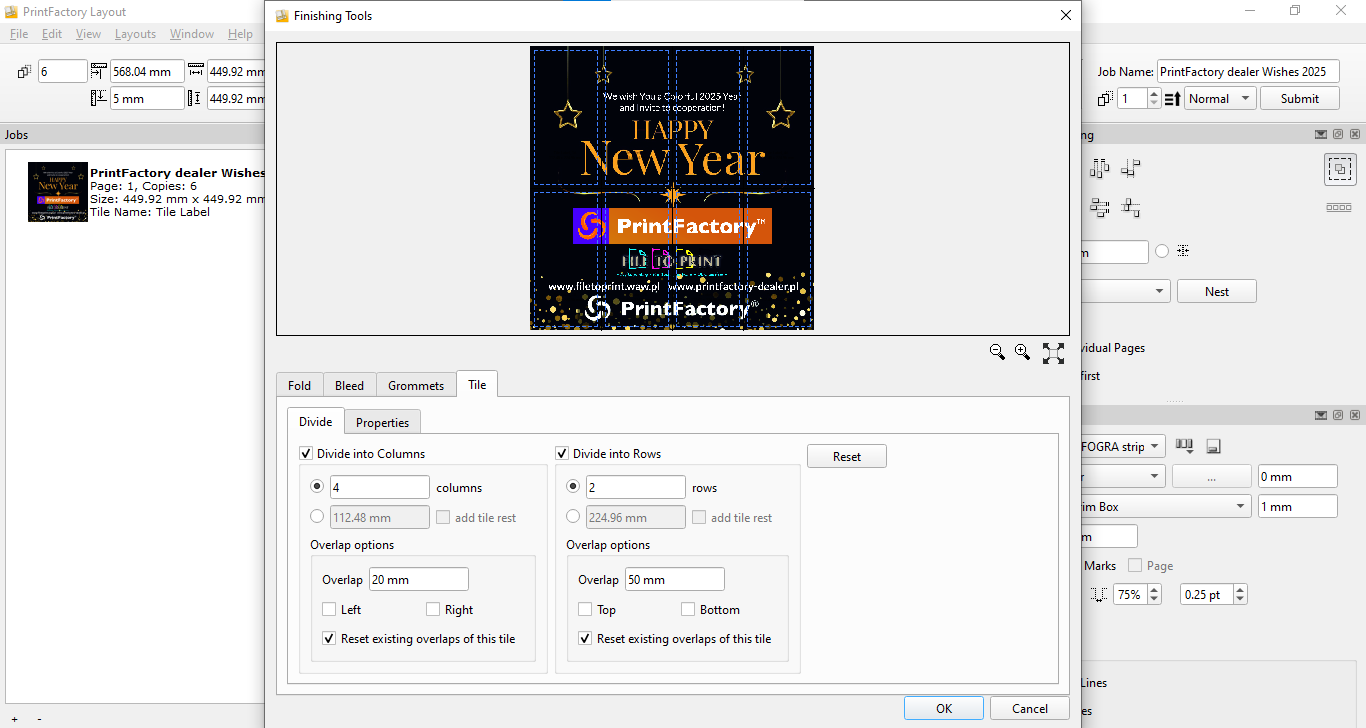
Task: Open the Normal priority dropdown
Action: tap(1220, 99)
